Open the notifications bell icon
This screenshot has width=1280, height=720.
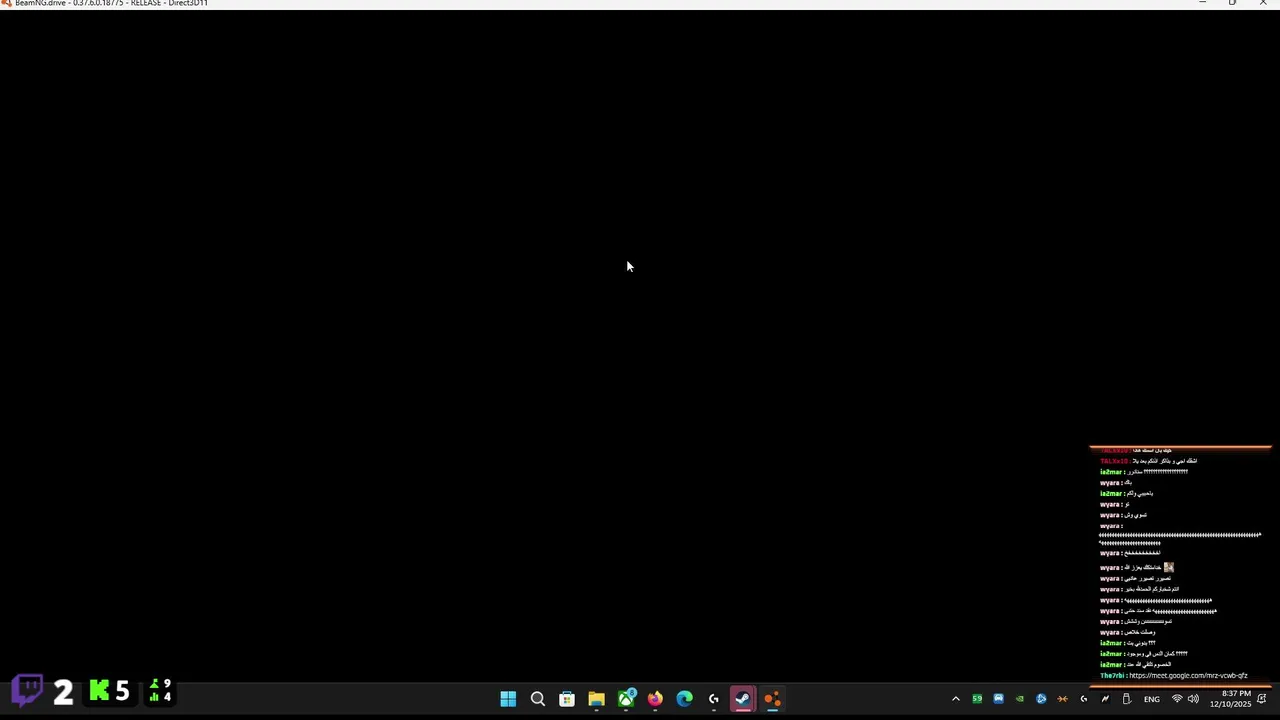pyautogui.click(x=1262, y=699)
